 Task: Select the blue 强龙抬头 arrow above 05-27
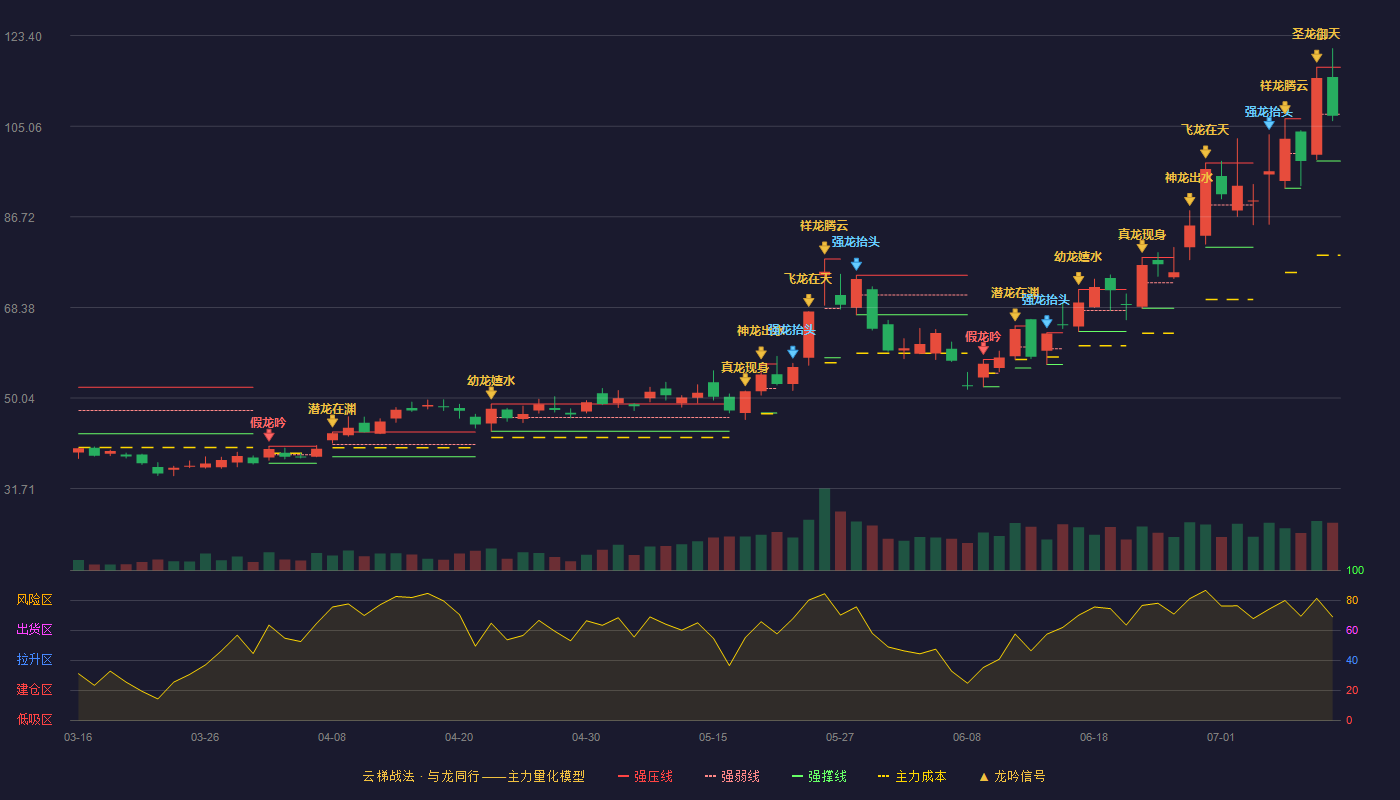856,264
